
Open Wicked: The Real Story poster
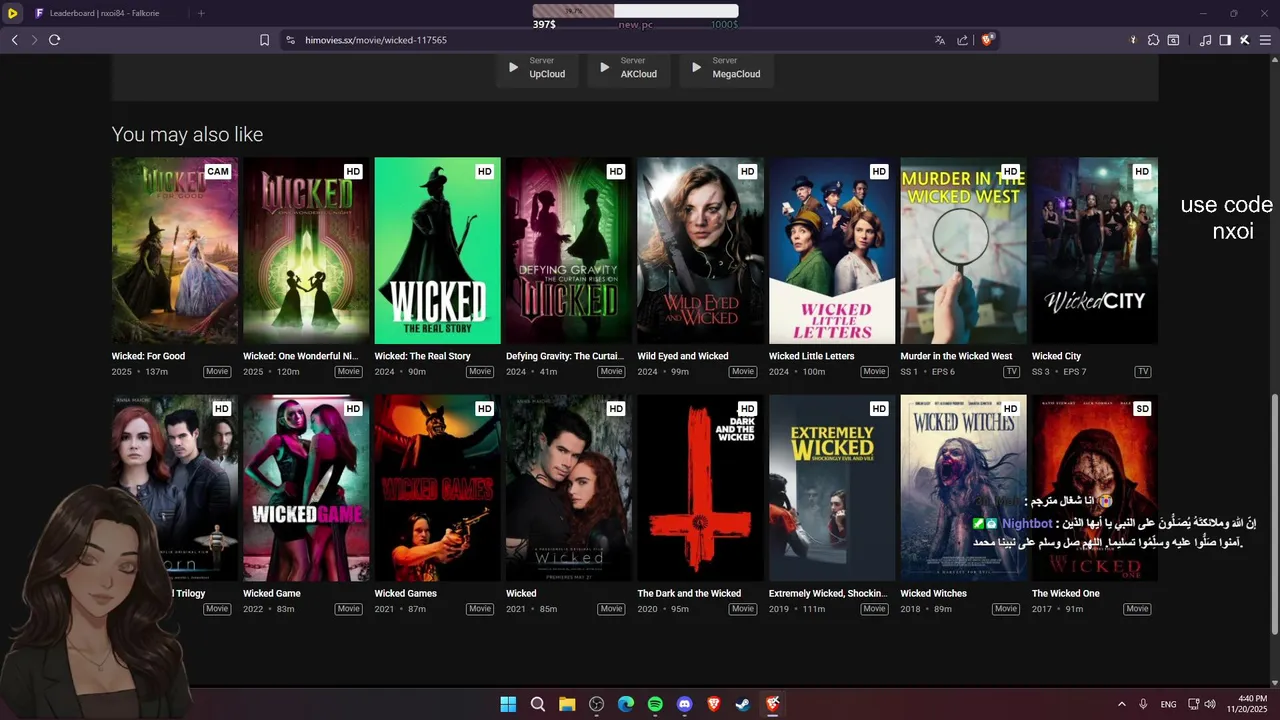[x=438, y=250]
